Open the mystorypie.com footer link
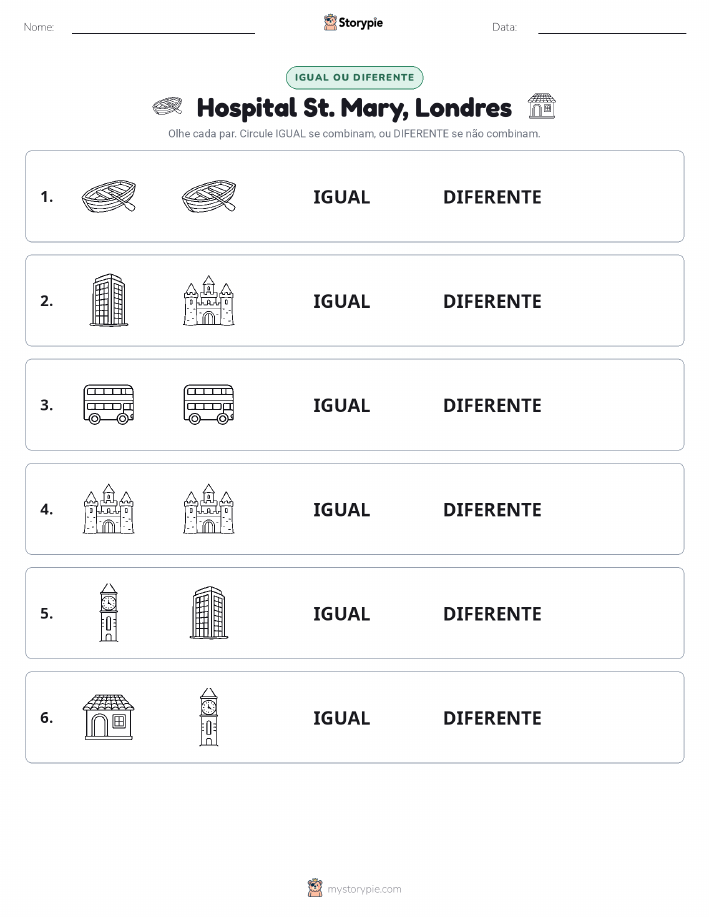 (364, 889)
